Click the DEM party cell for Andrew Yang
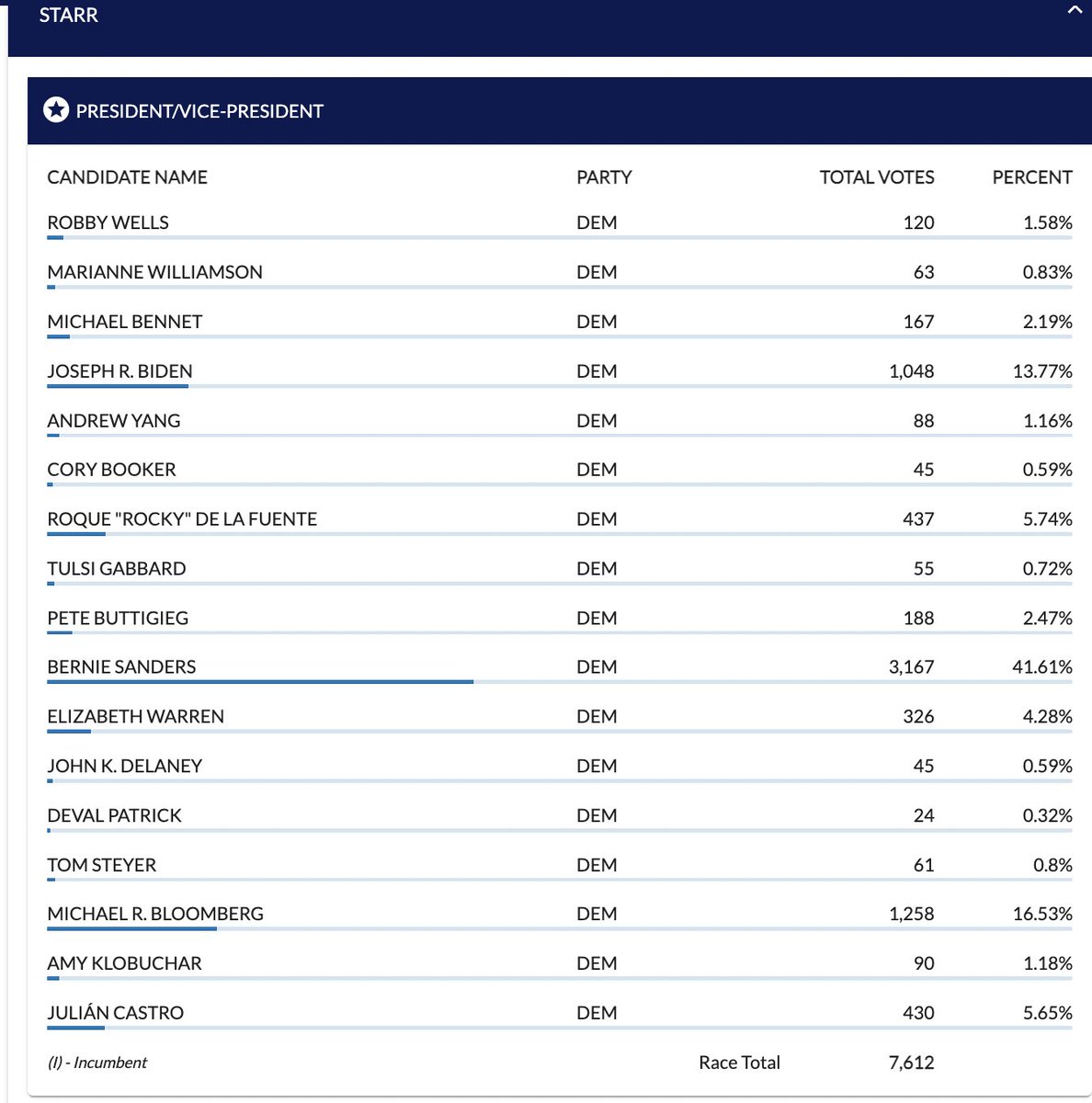 pyautogui.click(x=597, y=421)
